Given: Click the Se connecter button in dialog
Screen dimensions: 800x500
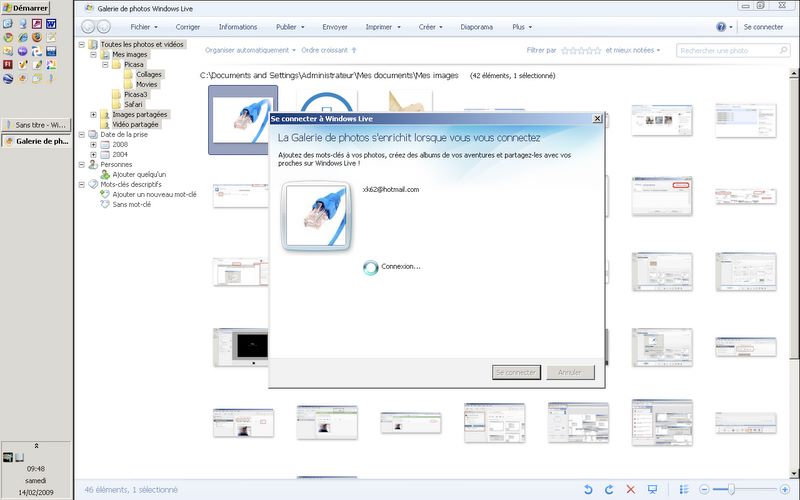Looking at the screenshot, I should tap(516, 372).
